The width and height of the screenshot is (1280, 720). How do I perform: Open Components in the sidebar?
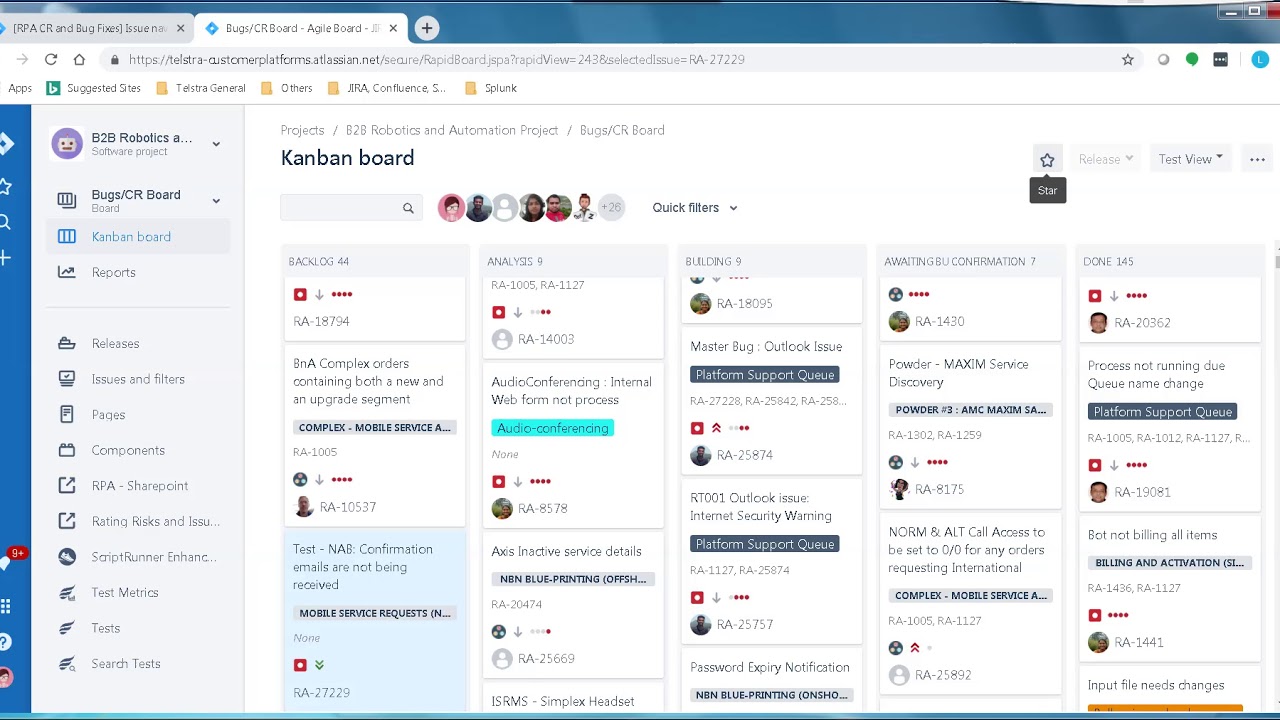[x=128, y=450]
